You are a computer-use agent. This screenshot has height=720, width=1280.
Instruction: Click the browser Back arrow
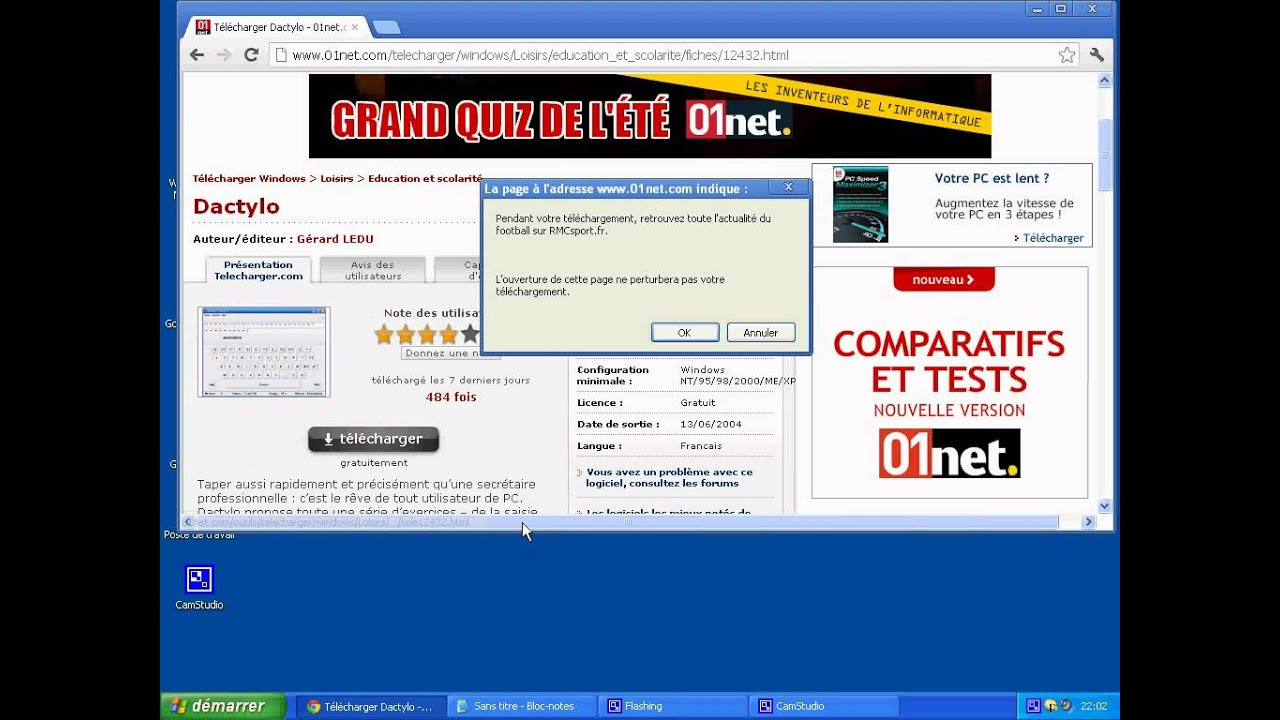(x=197, y=55)
